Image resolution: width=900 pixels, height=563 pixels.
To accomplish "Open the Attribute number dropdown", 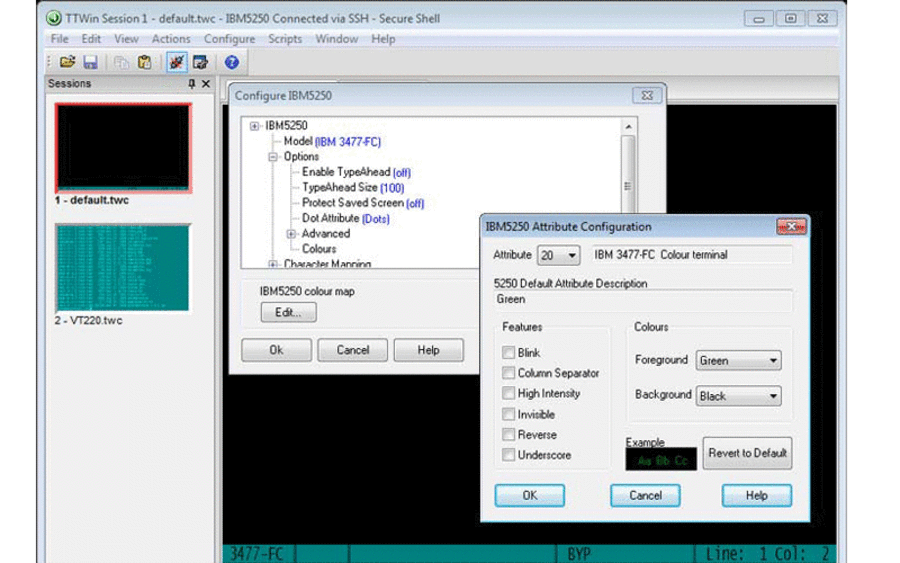I will pyautogui.click(x=558, y=255).
